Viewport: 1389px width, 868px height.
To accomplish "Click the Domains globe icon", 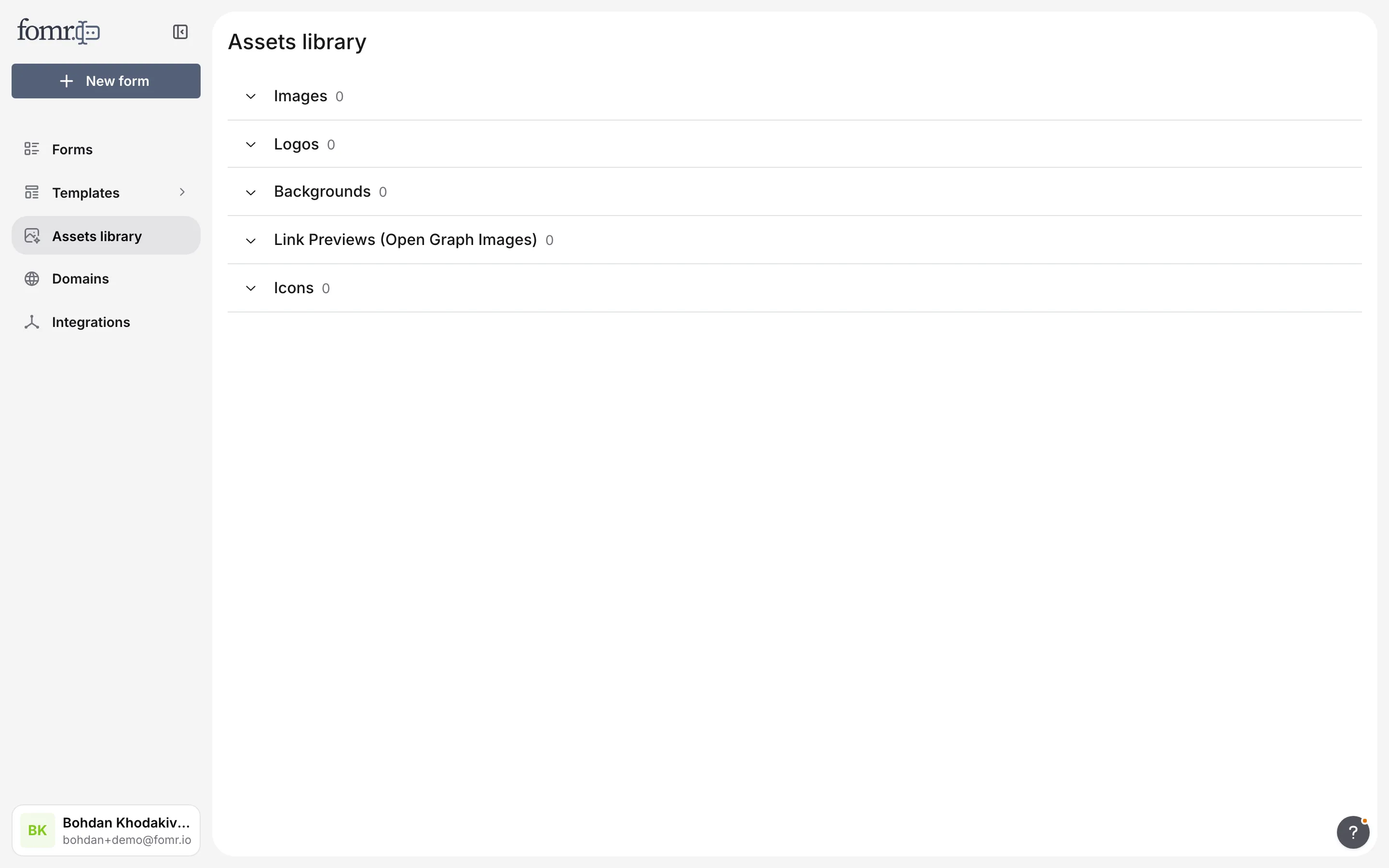I will coord(31,278).
